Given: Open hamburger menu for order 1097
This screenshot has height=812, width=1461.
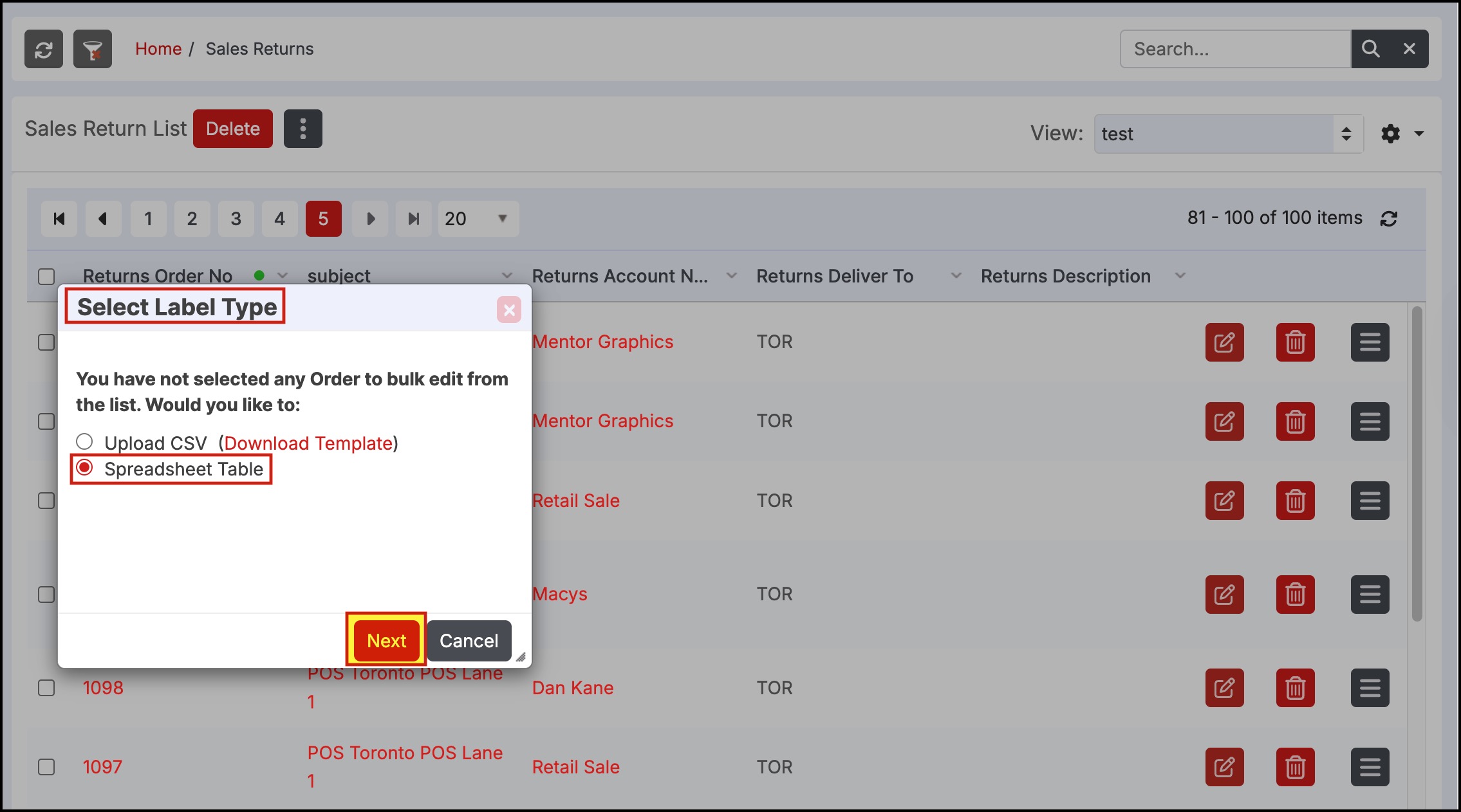Looking at the screenshot, I should 1370,767.
